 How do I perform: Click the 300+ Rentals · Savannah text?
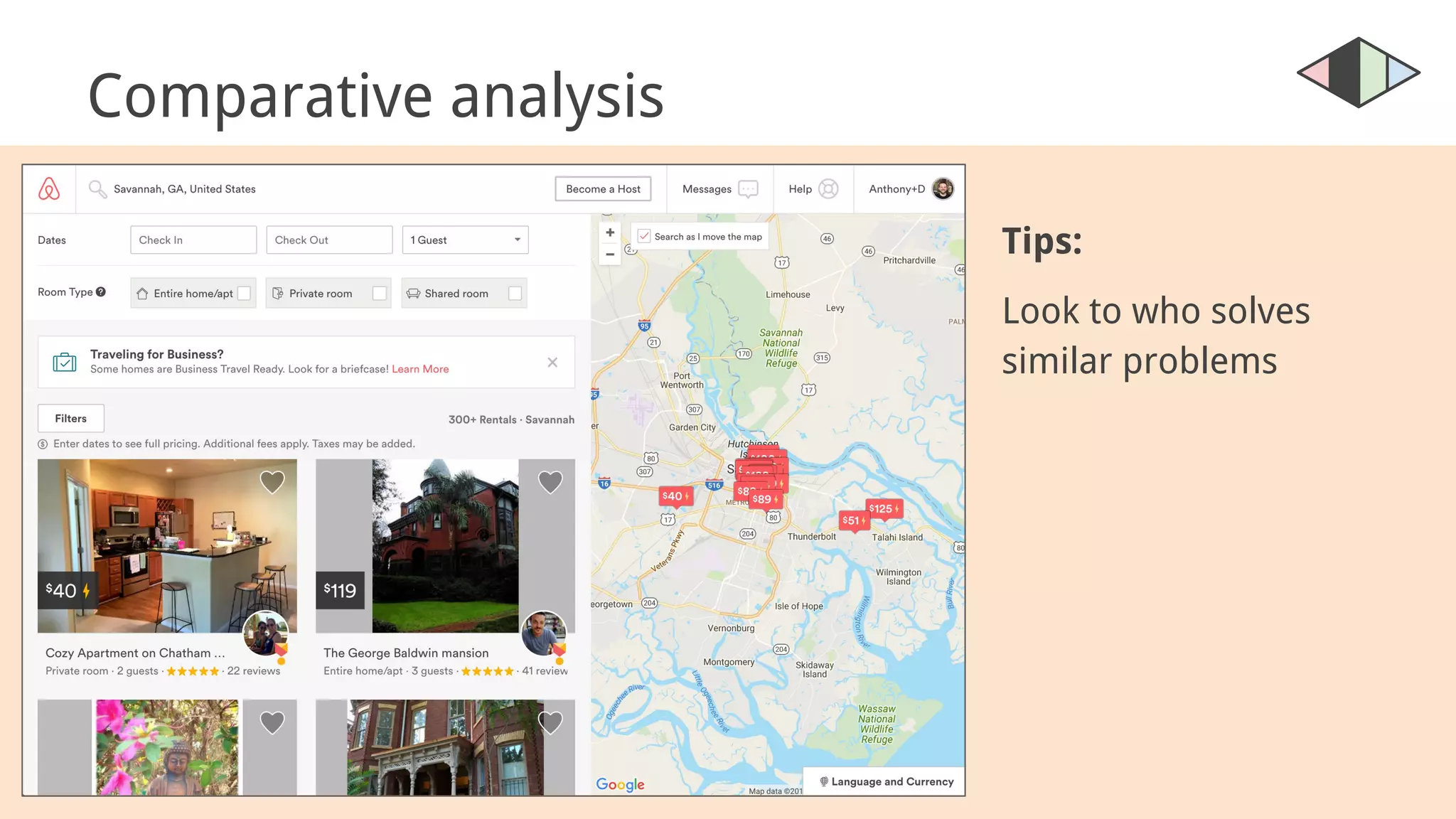tap(511, 419)
